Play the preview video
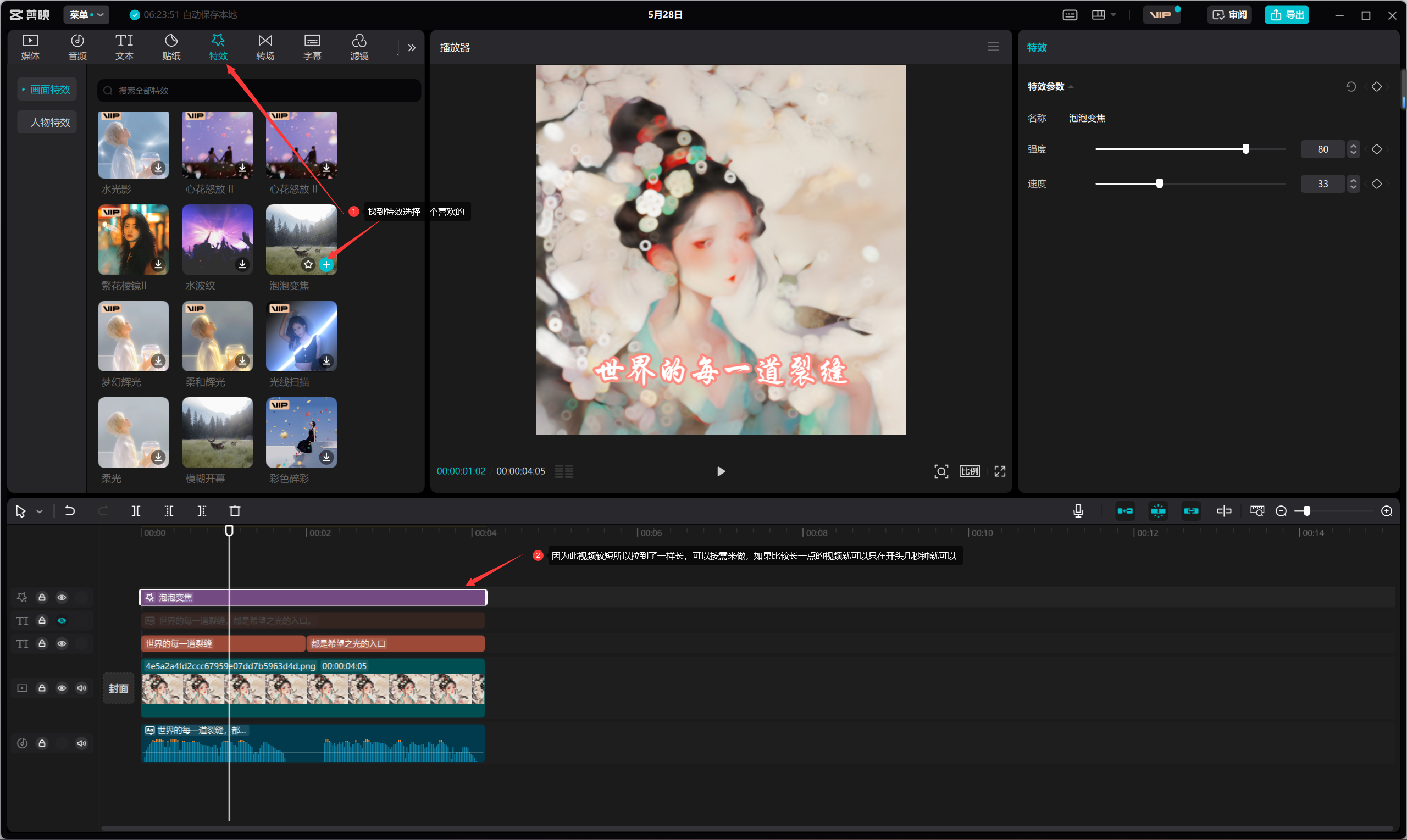Viewport: 1407px width, 840px height. (x=721, y=471)
